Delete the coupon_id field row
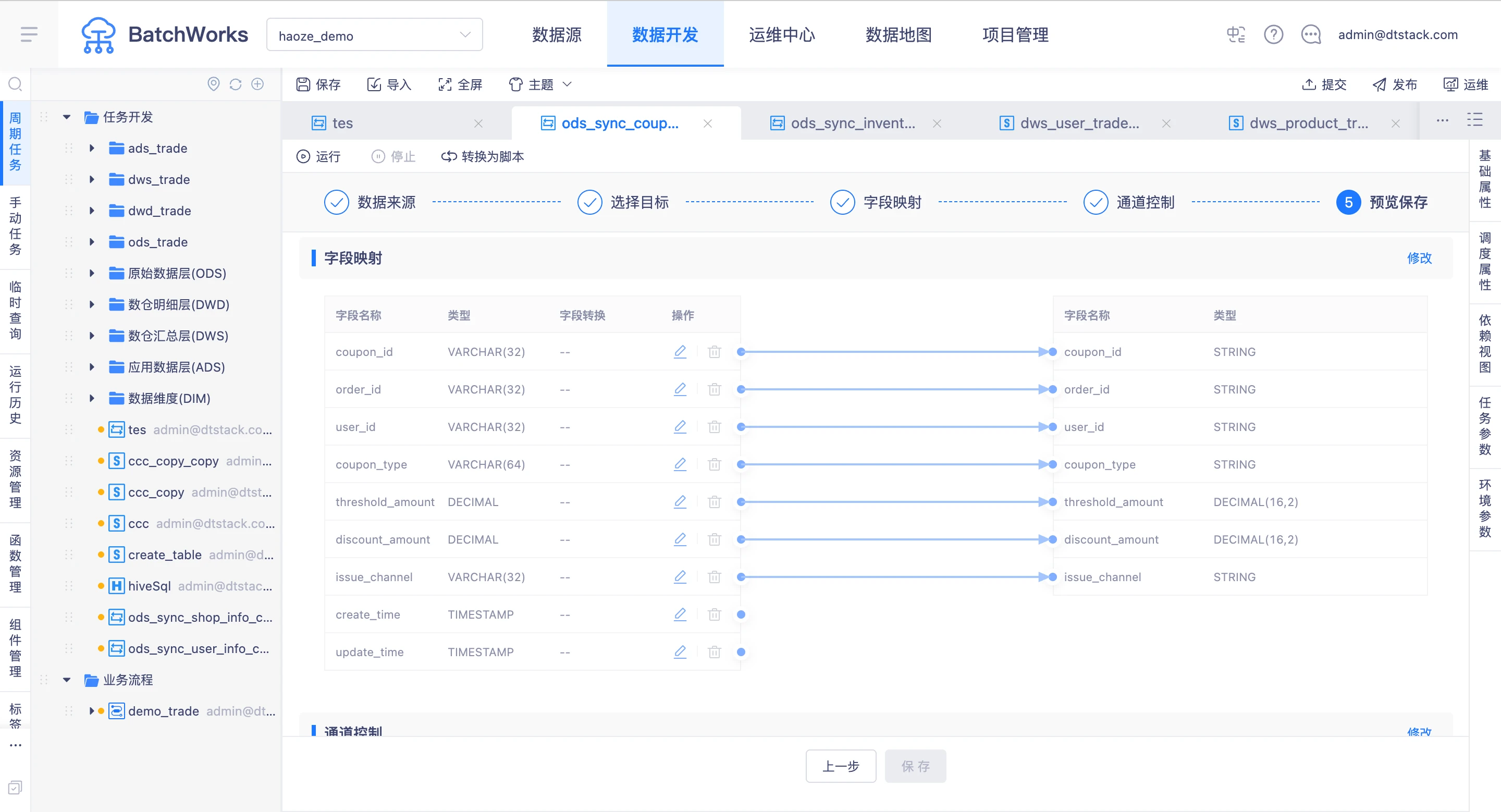1501x812 pixels. pos(715,352)
